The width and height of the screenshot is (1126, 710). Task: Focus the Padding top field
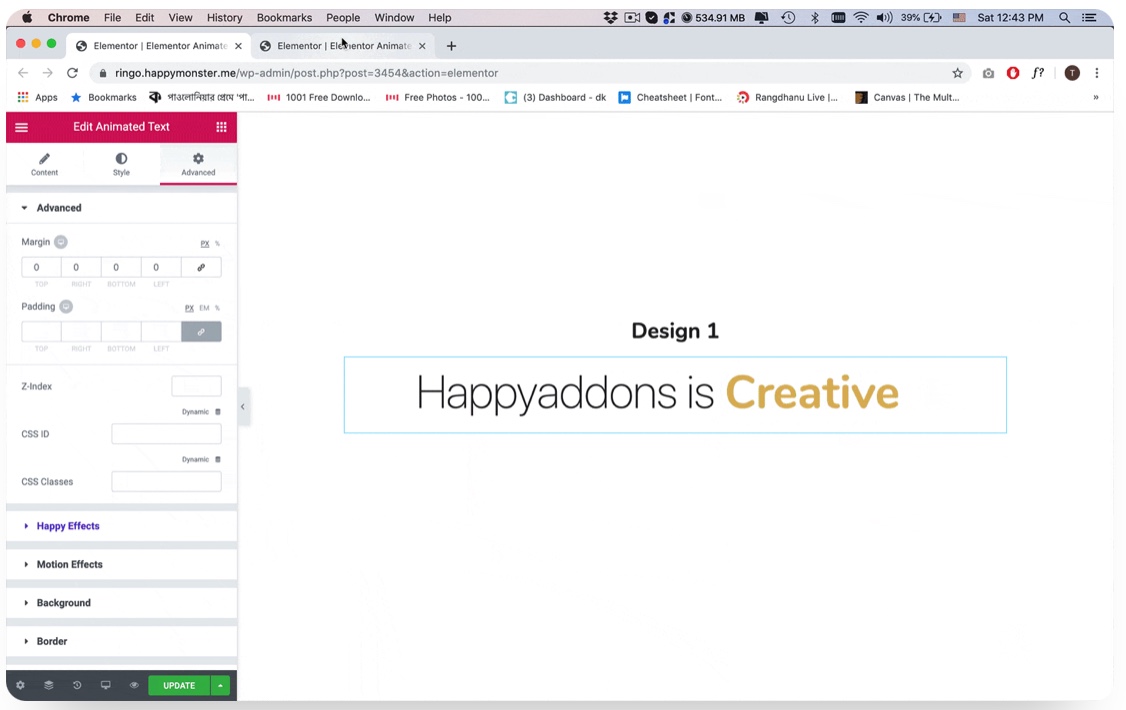click(41, 332)
